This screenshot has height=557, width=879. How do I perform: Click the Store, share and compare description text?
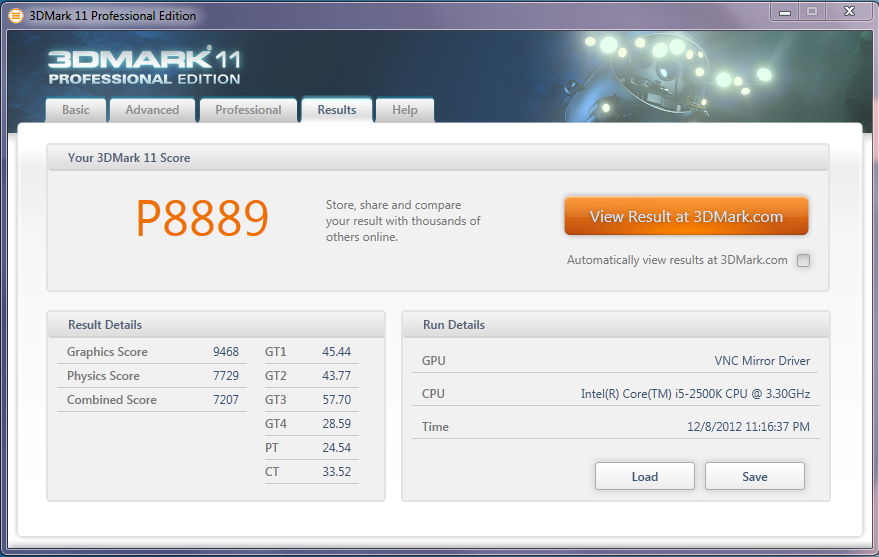tap(403, 221)
